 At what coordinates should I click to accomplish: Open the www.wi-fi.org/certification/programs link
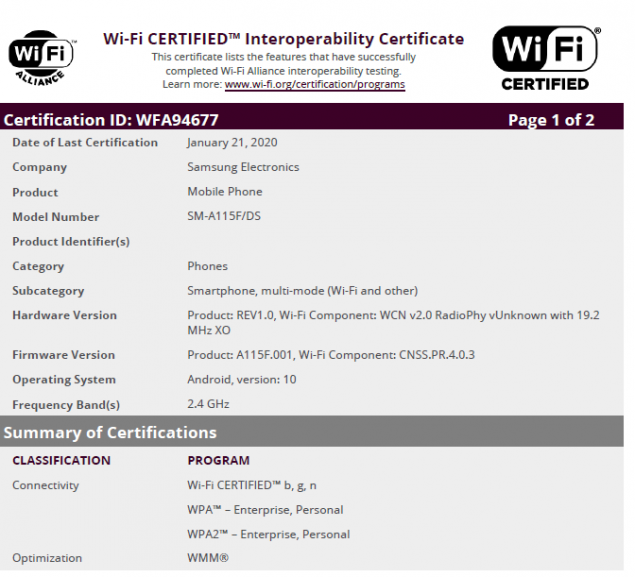[315, 85]
